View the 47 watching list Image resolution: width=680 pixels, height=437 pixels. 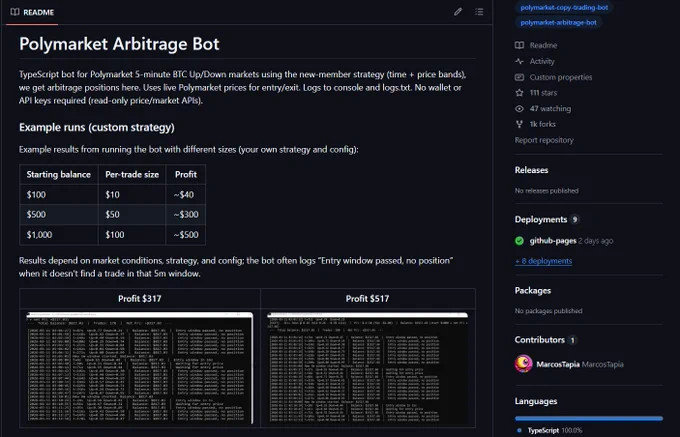(550, 108)
